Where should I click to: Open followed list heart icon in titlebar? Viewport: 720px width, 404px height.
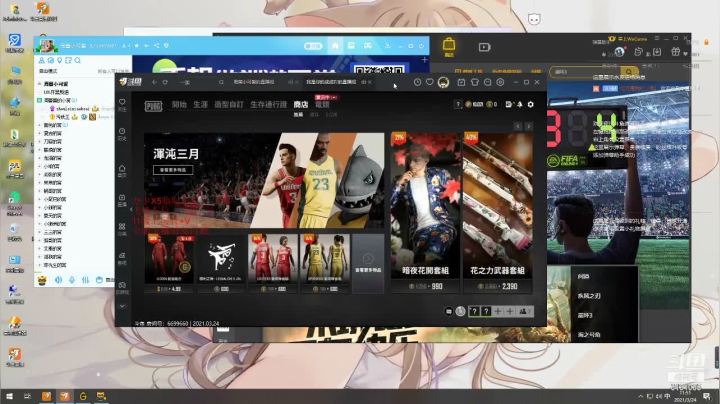coord(429,82)
